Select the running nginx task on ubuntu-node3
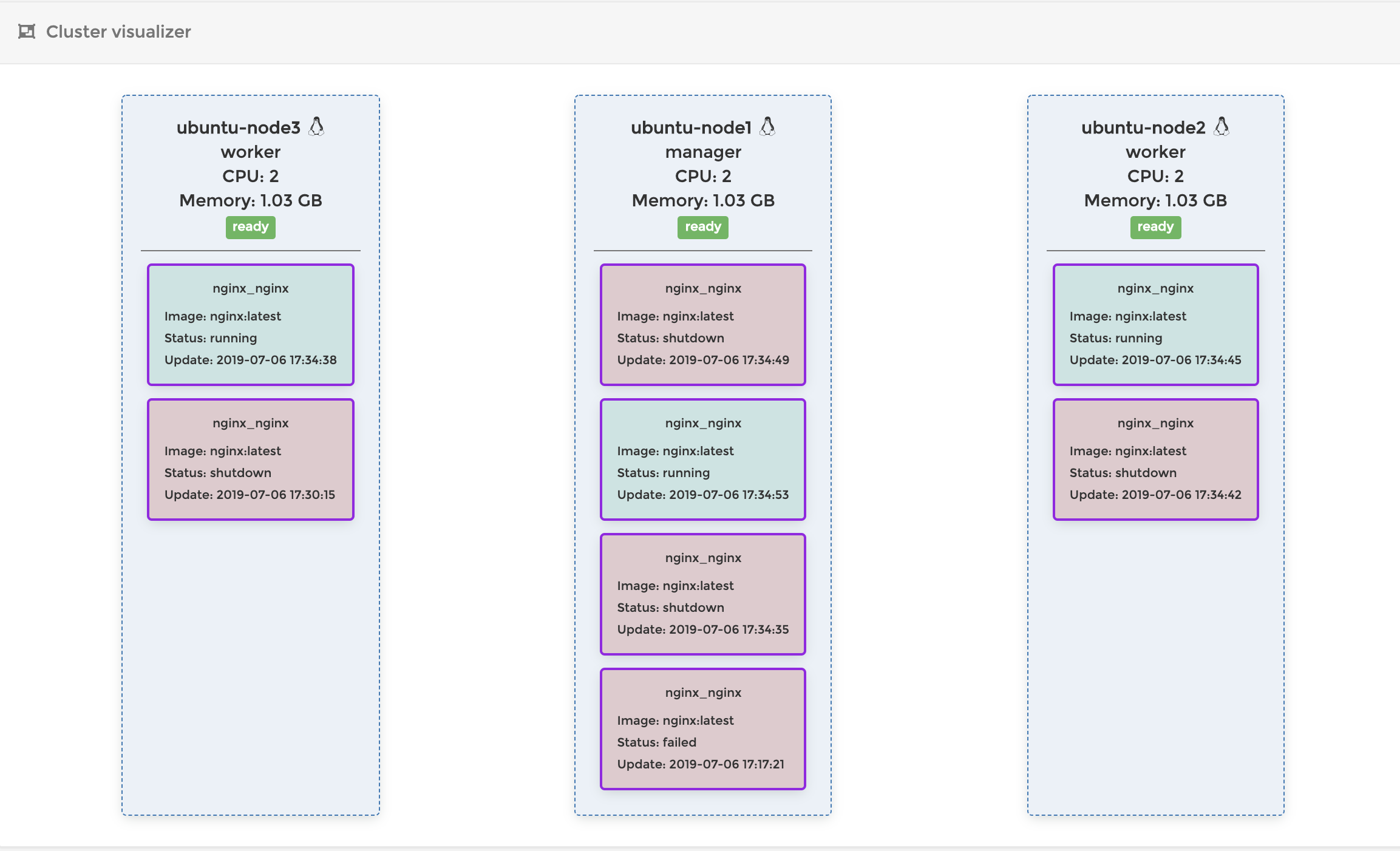This screenshot has width=1400, height=851. pos(250,325)
